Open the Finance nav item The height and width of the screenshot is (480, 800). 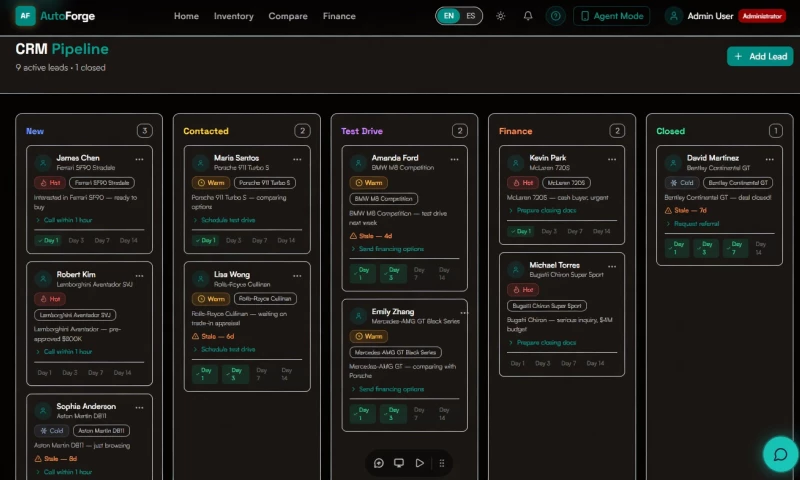[339, 16]
